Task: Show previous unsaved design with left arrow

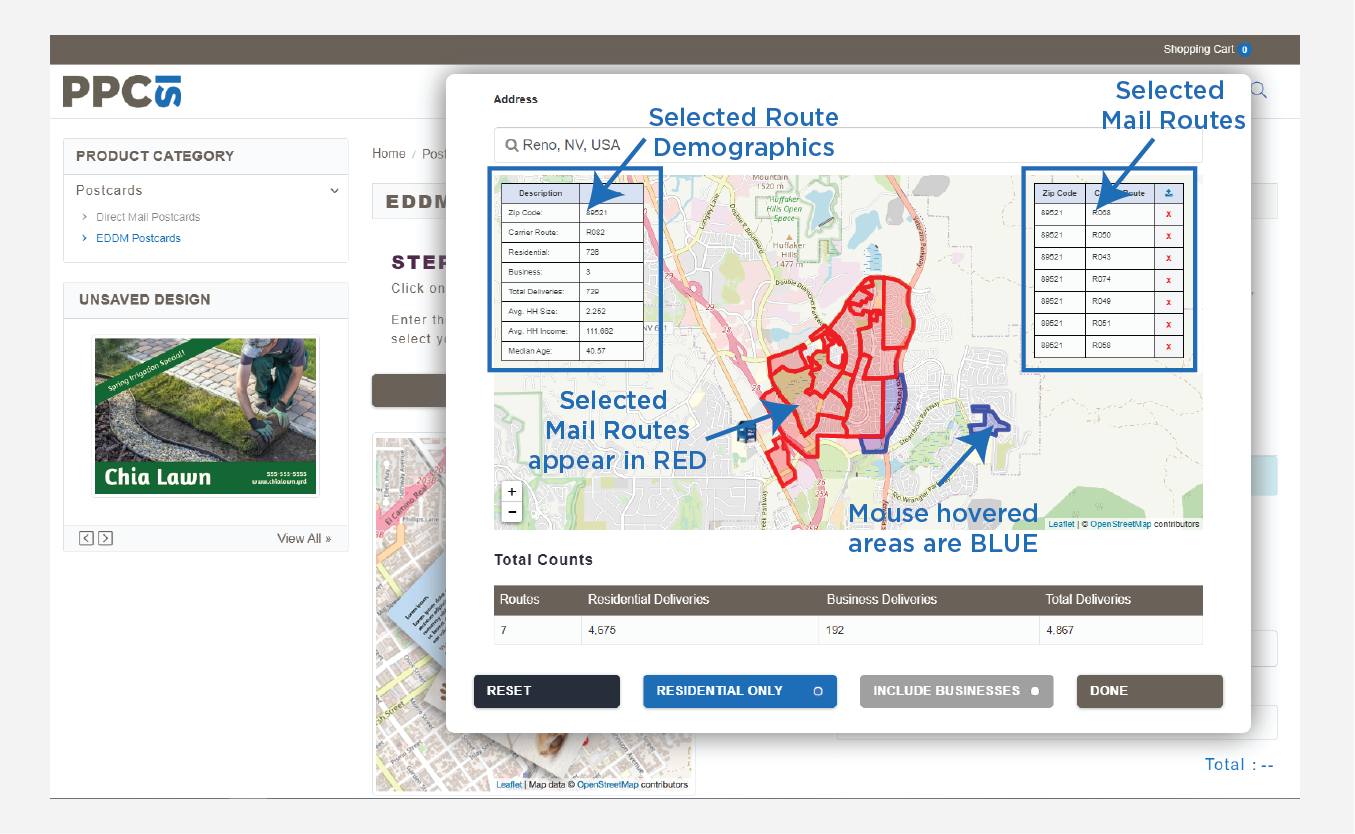Action: tap(86, 538)
